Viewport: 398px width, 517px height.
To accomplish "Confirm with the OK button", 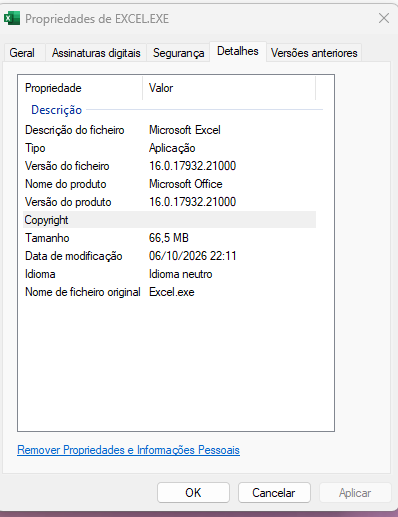I will coord(193,493).
